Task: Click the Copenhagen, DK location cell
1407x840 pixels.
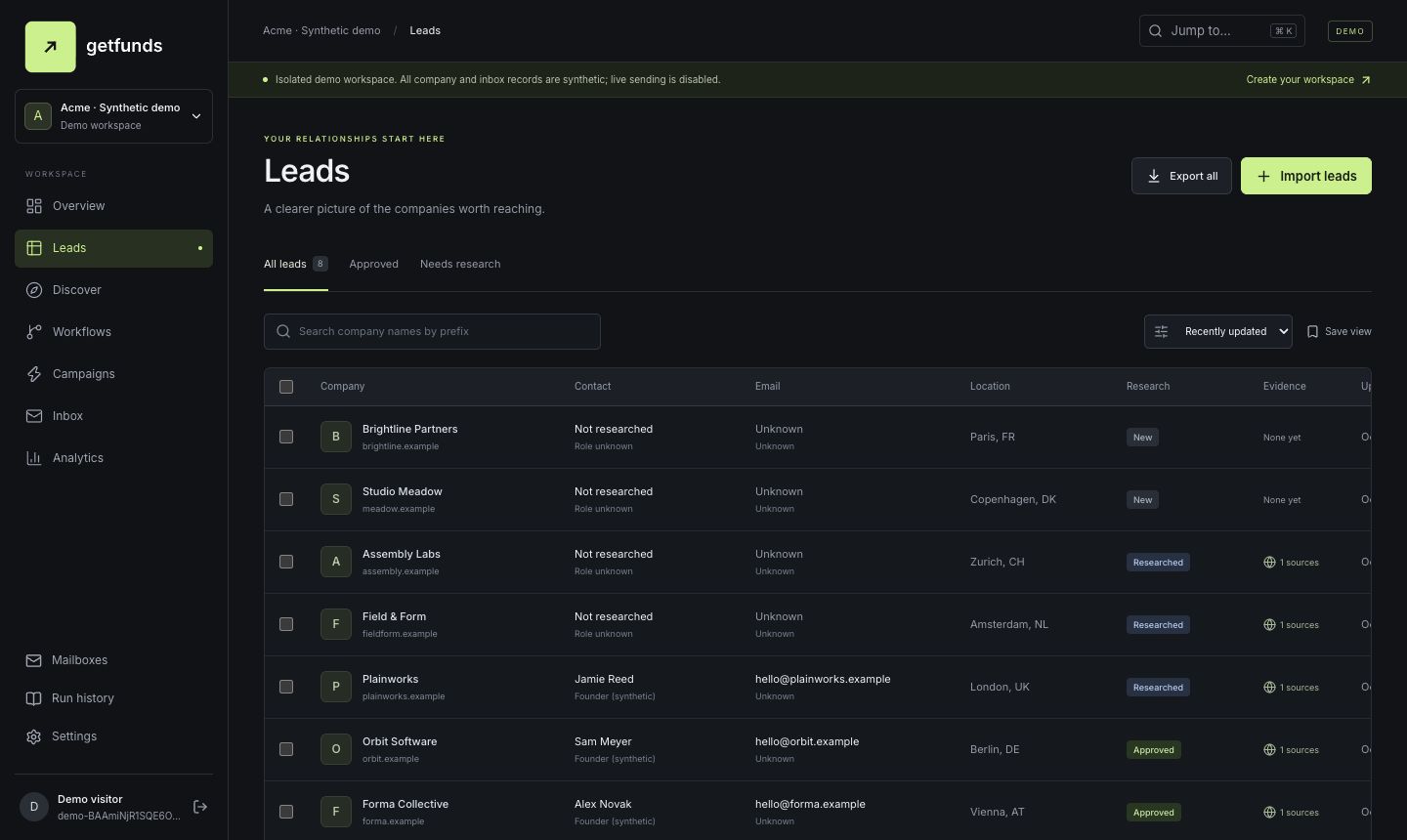Action: coord(1013,499)
